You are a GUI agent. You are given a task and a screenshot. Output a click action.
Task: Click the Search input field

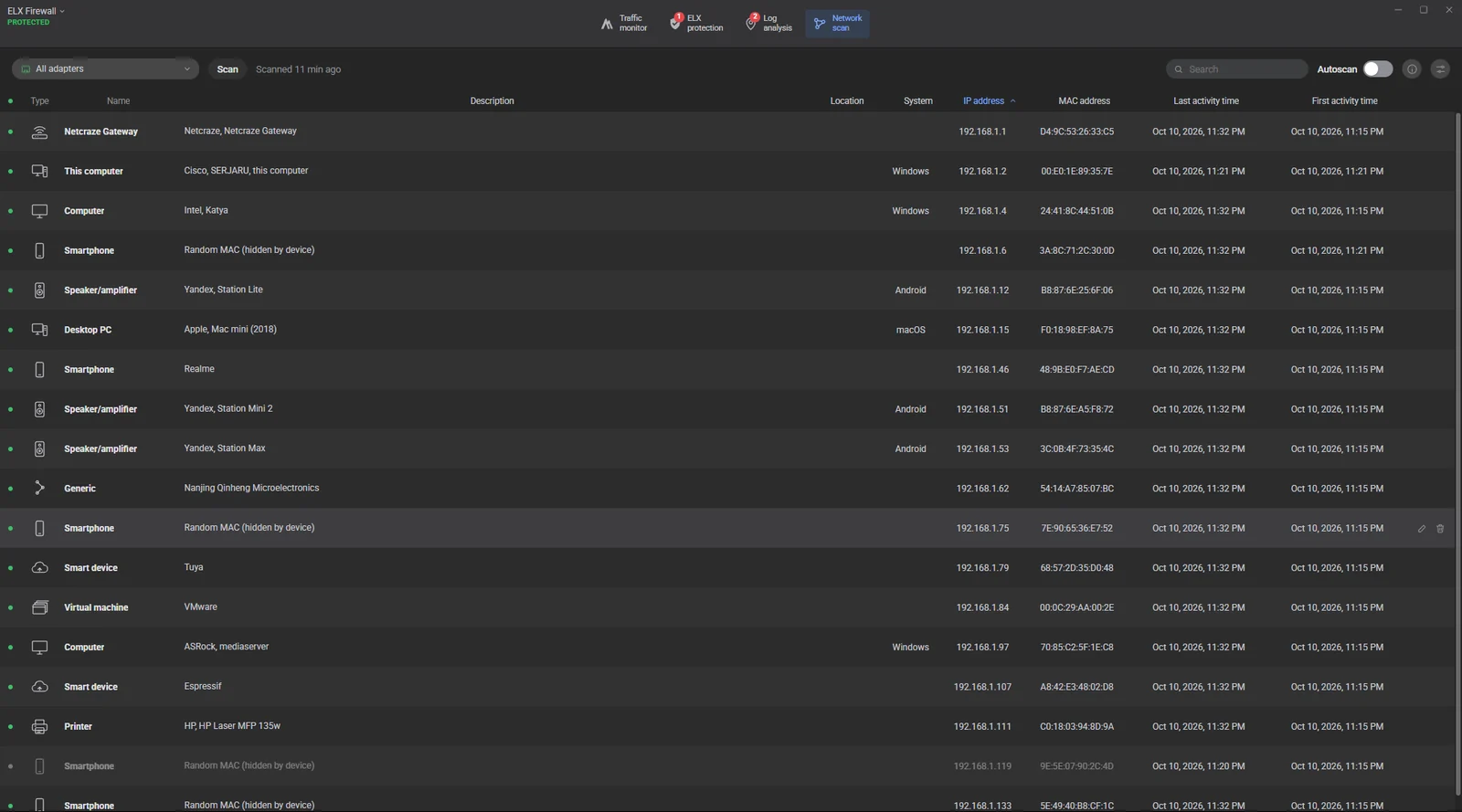(x=1236, y=69)
